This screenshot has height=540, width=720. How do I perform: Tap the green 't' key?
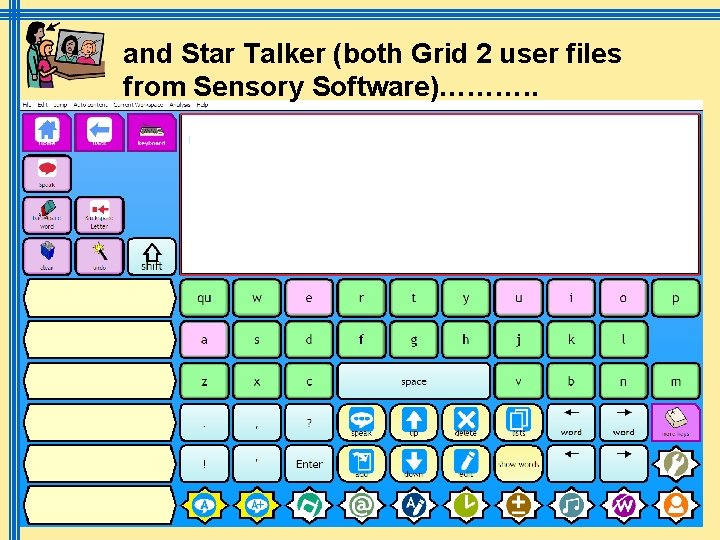pos(414,298)
